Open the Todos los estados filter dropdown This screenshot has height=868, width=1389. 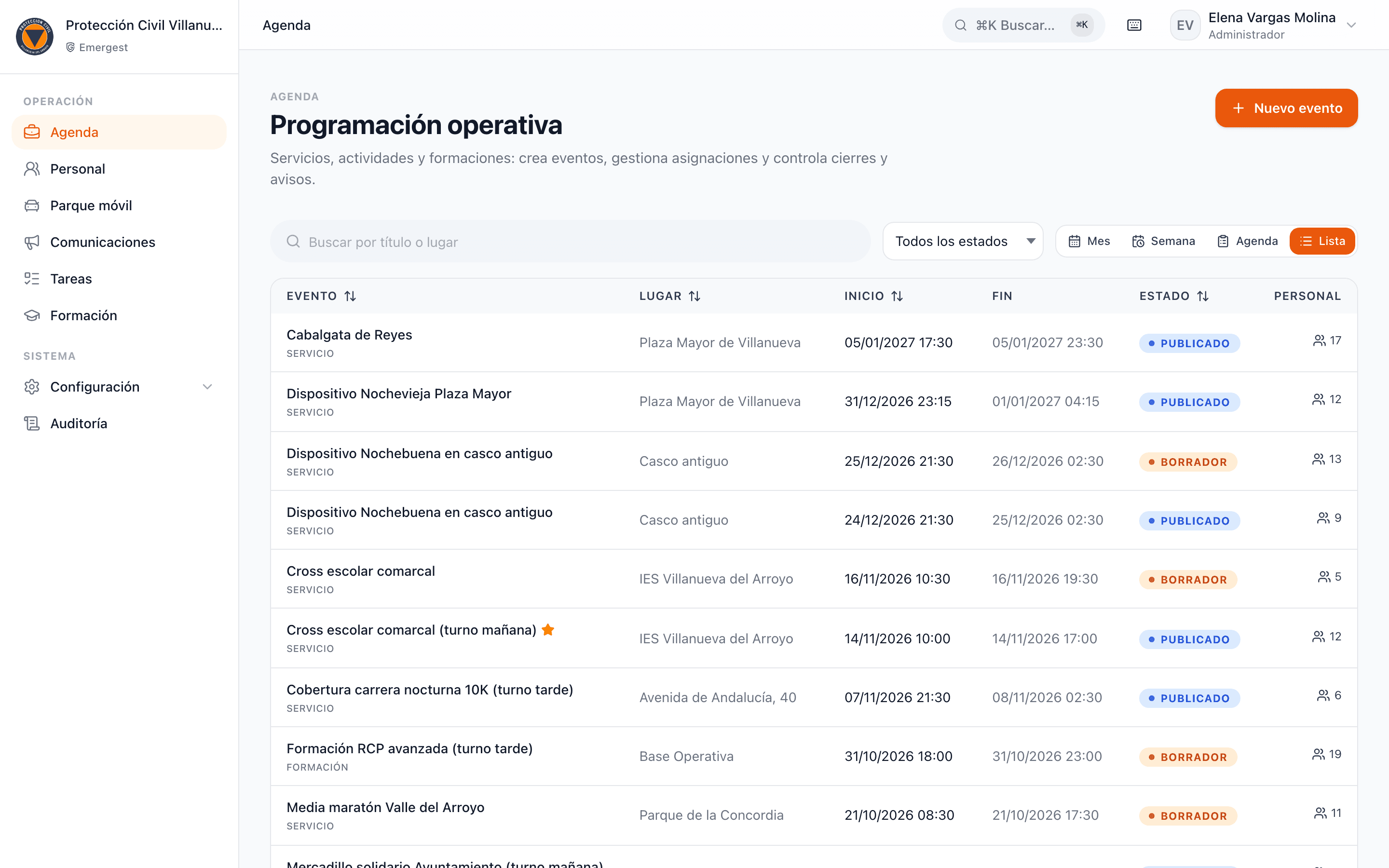click(x=963, y=241)
